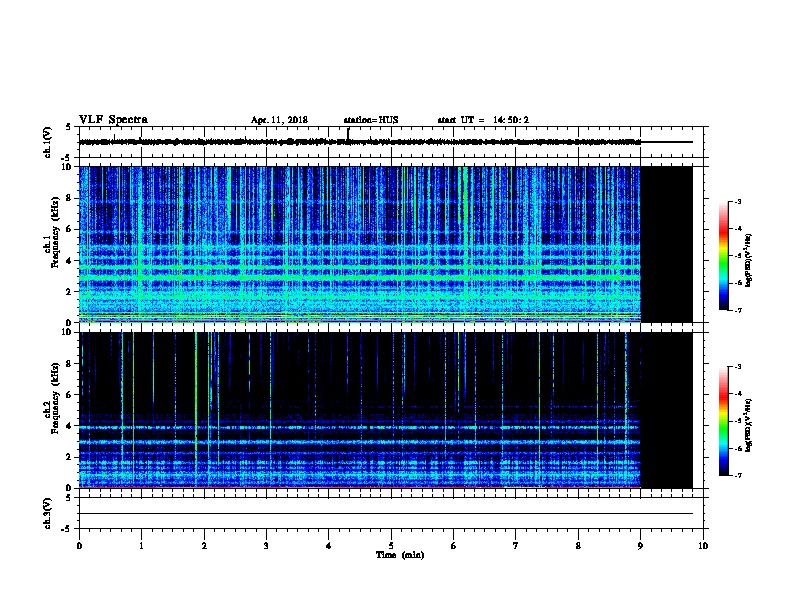
Task: Click time axis tick label "9"
Action: coord(640,545)
